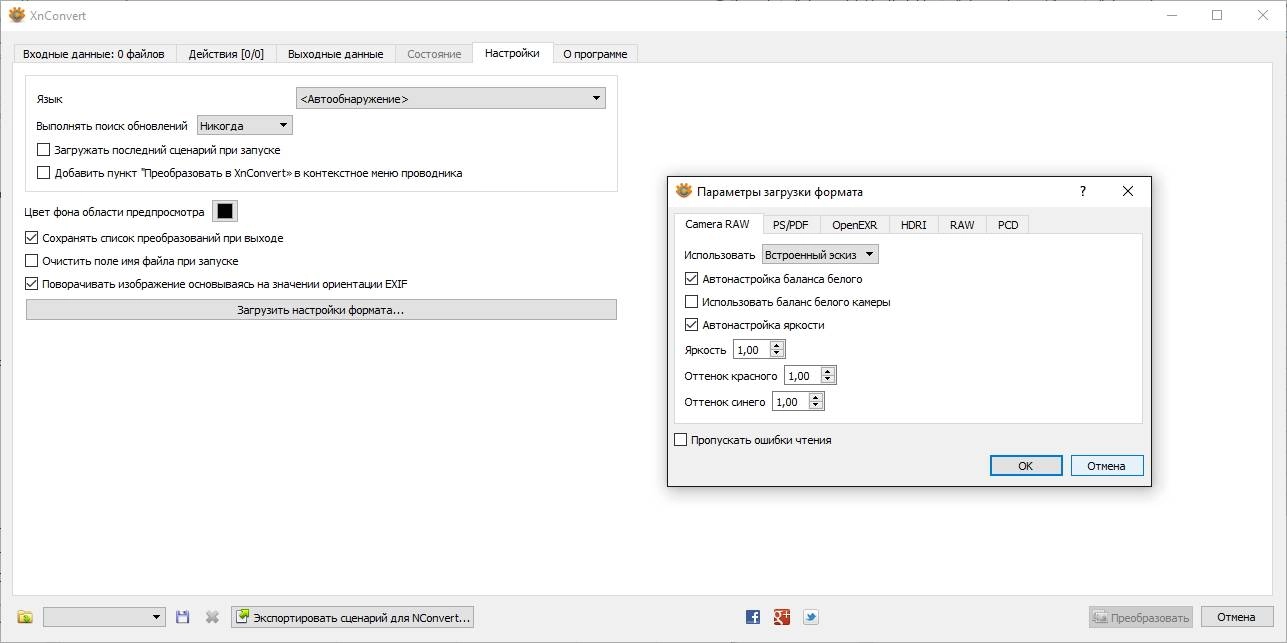Delete scenario with the gray X icon
Image resolution: width=1287 pixels, height=643 pixels.
212,617
